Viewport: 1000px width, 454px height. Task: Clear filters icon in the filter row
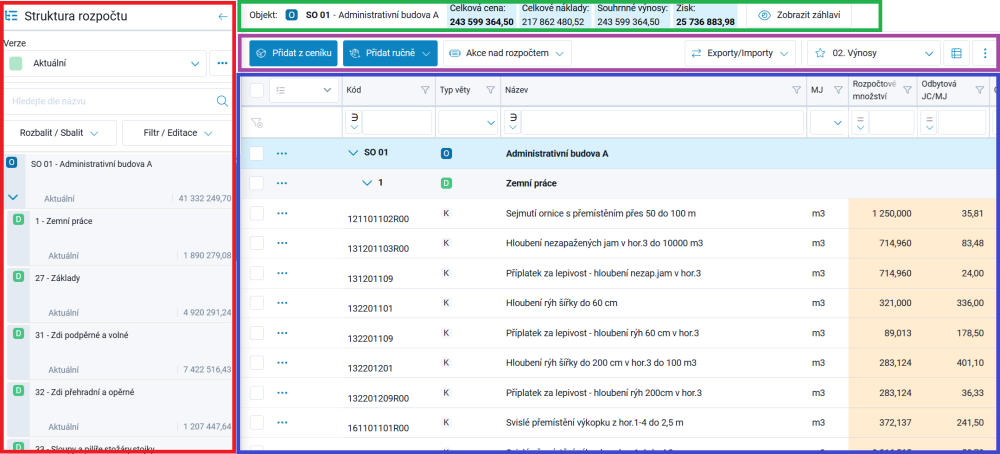[x=256, y=122]
